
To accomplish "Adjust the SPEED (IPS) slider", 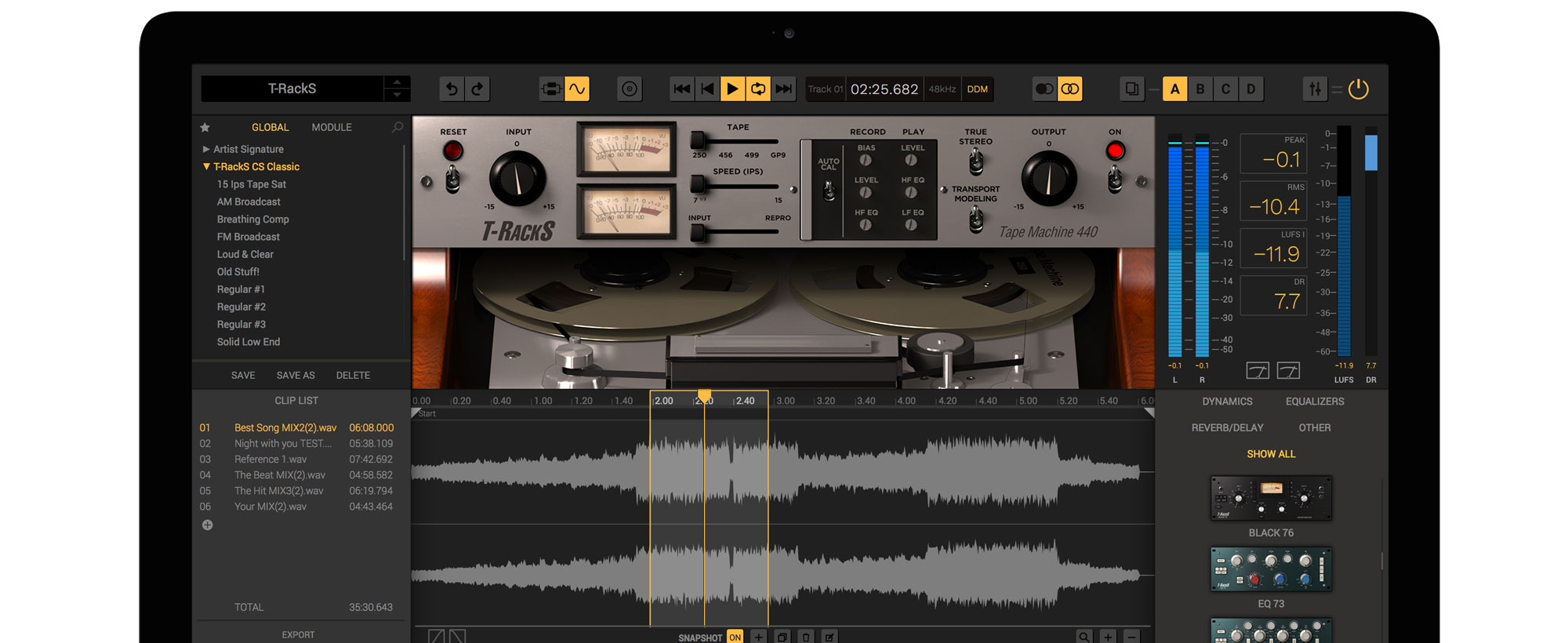I will point(735,186).
